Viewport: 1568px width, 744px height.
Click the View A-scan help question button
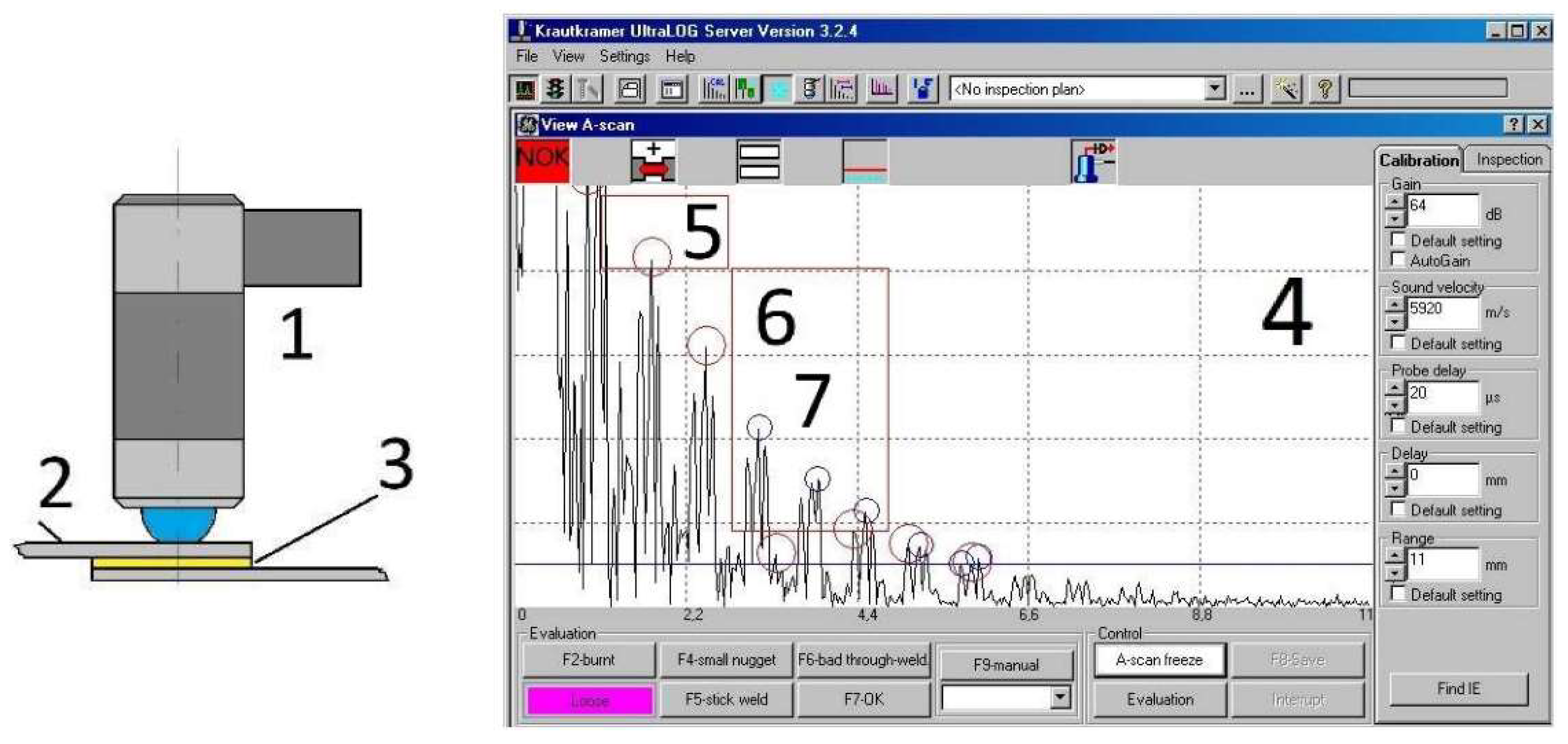(1514, 125)
